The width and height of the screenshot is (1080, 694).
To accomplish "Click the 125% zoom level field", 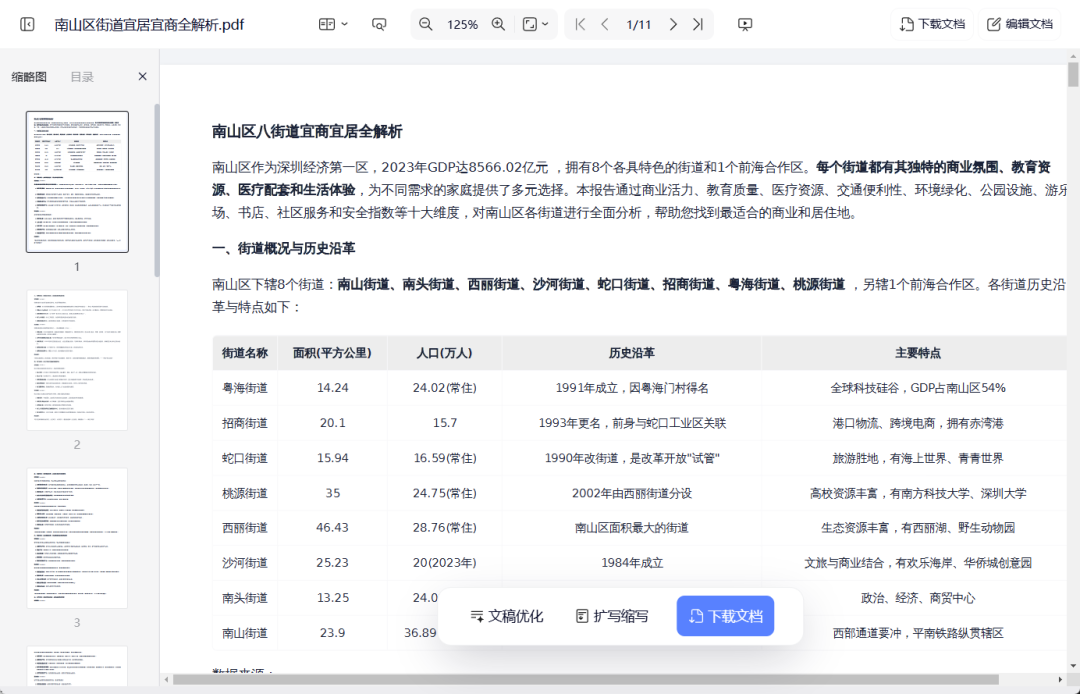I will click(x=462, y=24).
